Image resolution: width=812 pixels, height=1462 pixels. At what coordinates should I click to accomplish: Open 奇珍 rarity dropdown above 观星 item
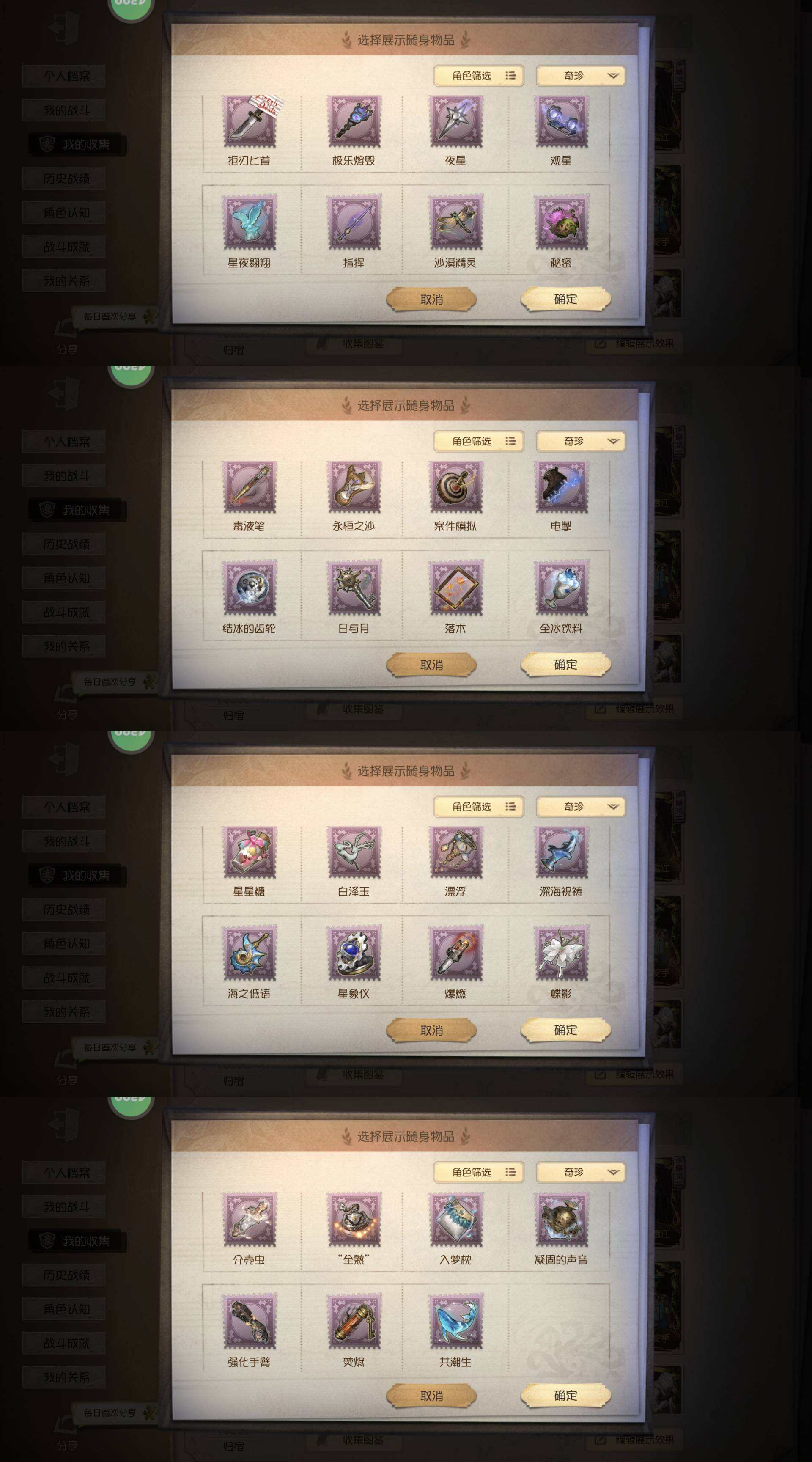[581, 75]
